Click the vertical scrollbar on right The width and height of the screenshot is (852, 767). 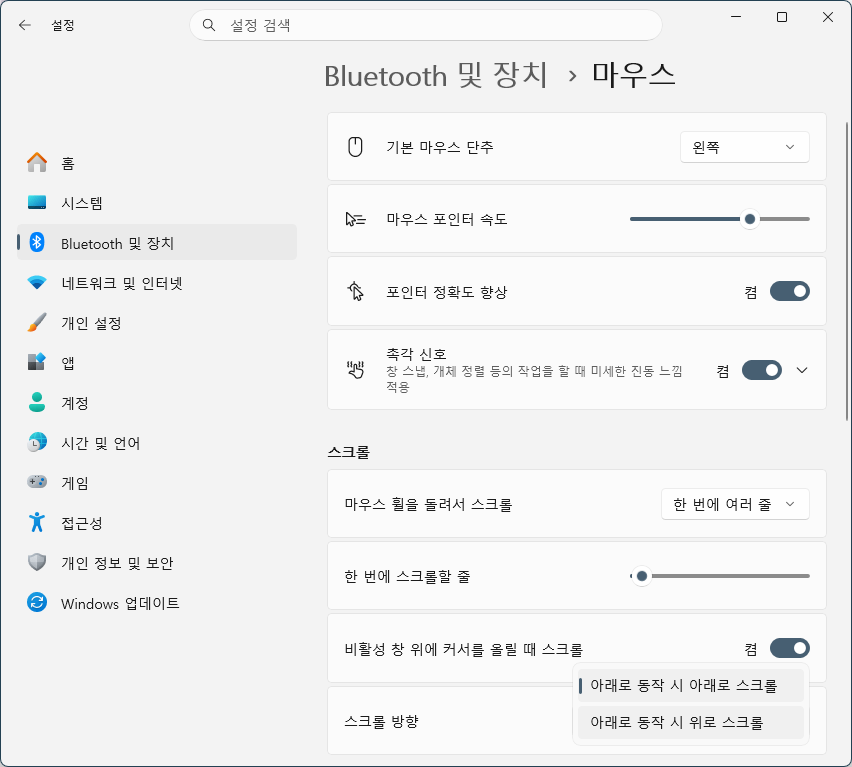tap(847, 272)
